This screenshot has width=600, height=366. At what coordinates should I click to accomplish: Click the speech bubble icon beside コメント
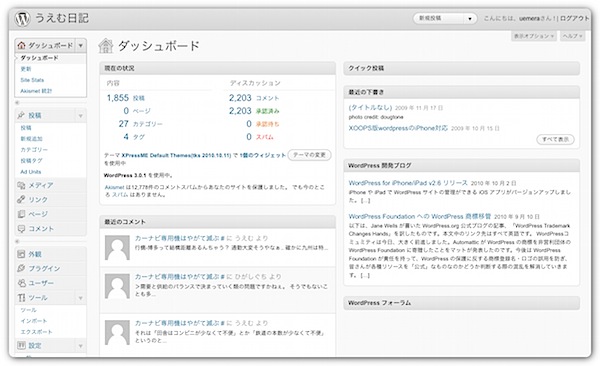pyautogui.click(x=21, y=229)
